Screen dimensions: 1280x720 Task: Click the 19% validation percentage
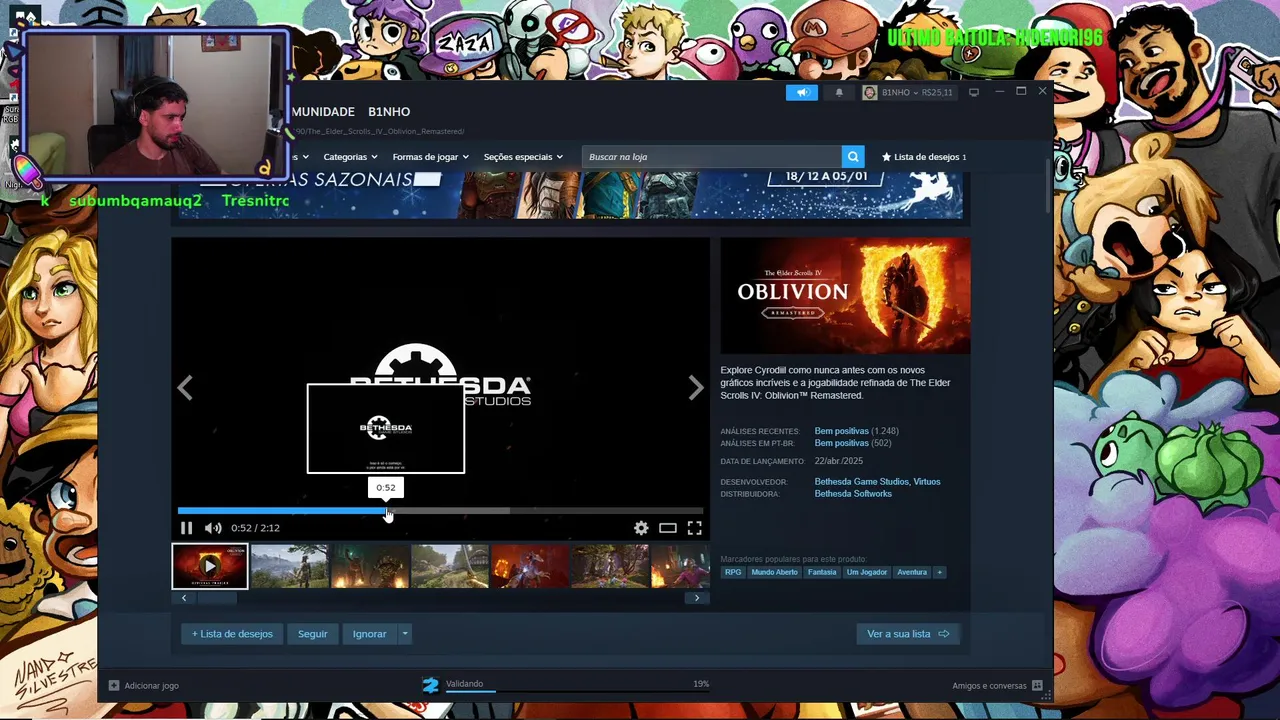pyautogui.click(x=701, y=684)
